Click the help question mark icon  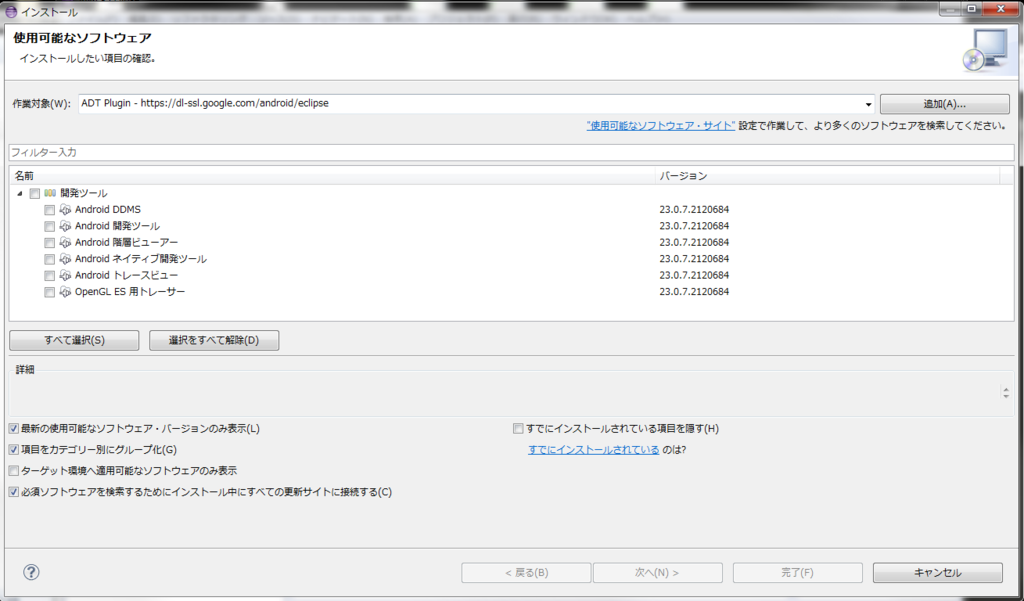31,572
